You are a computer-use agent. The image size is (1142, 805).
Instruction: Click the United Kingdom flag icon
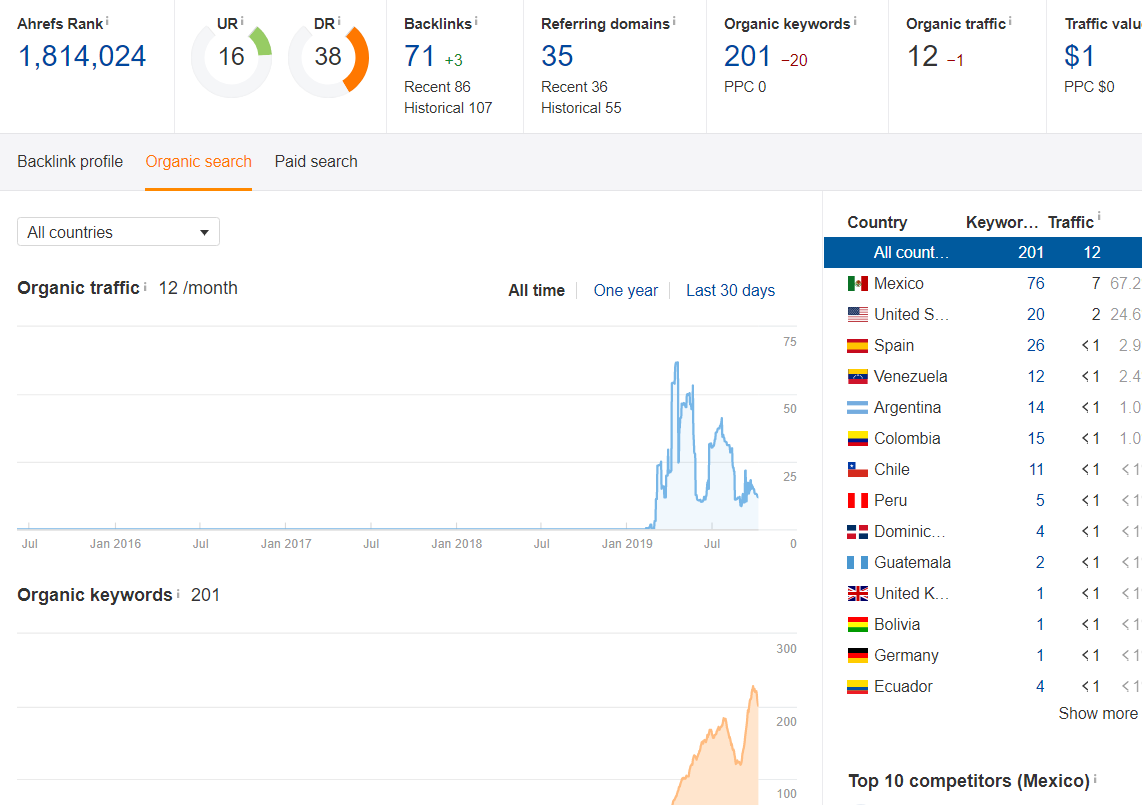click(857, 594)
